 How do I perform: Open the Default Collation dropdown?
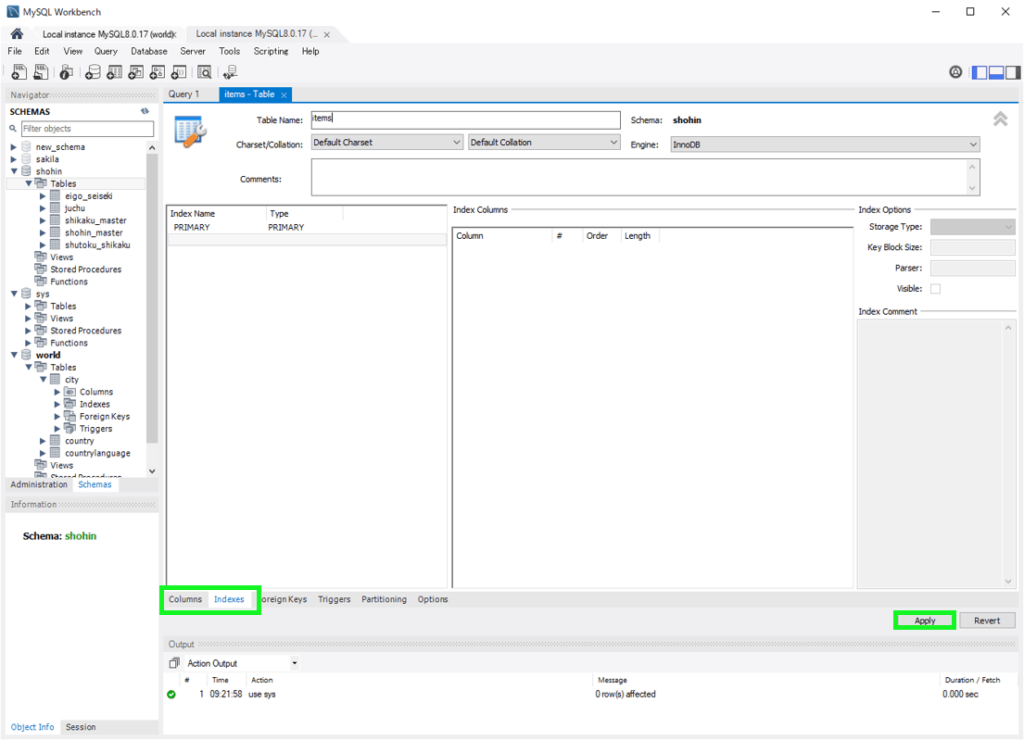pyautogui.click(x=544, y=142)
